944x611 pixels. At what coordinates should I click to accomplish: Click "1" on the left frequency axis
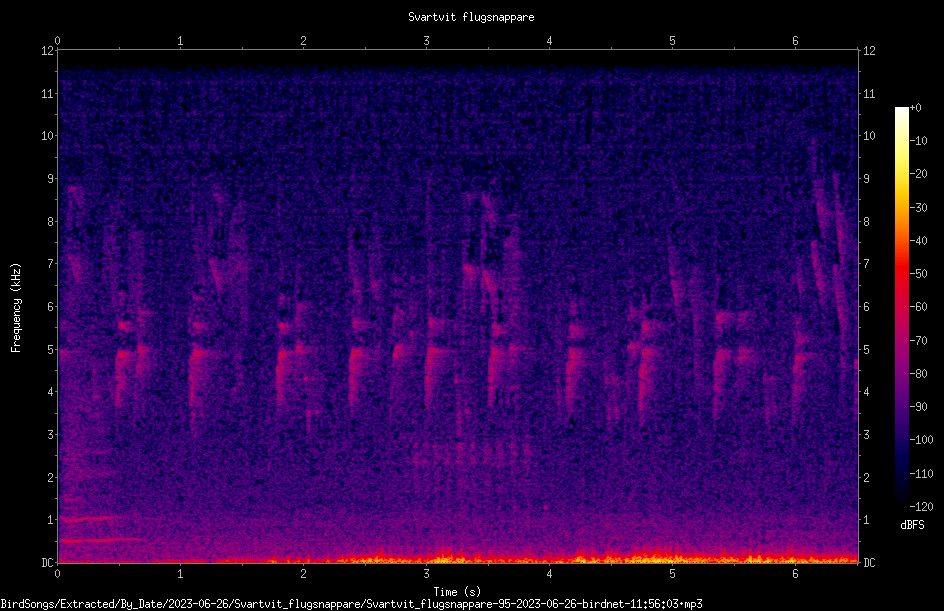click(50, 520)
